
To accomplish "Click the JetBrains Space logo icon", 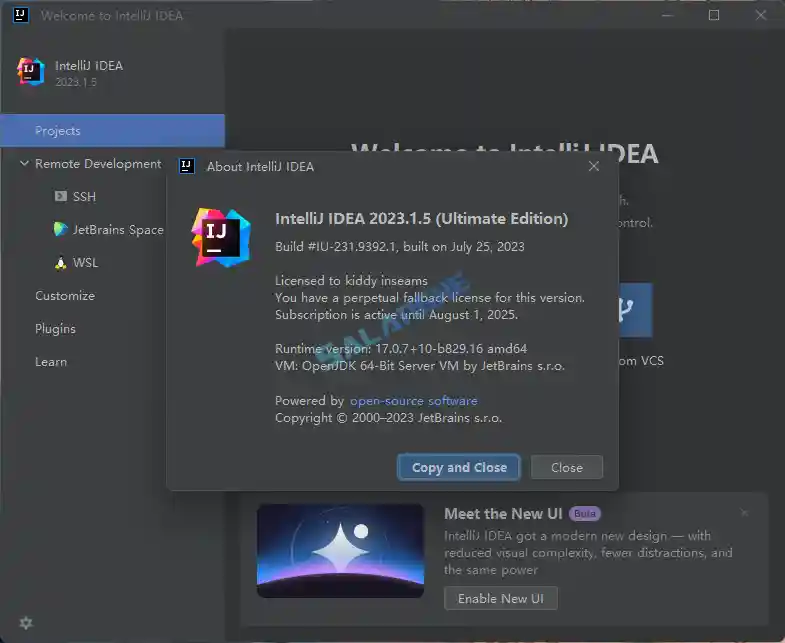I will (x=61, y=229).
